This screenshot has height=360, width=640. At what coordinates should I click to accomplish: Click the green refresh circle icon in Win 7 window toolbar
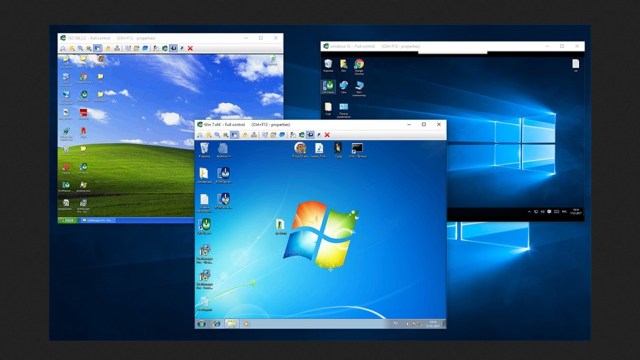point(302,135)
